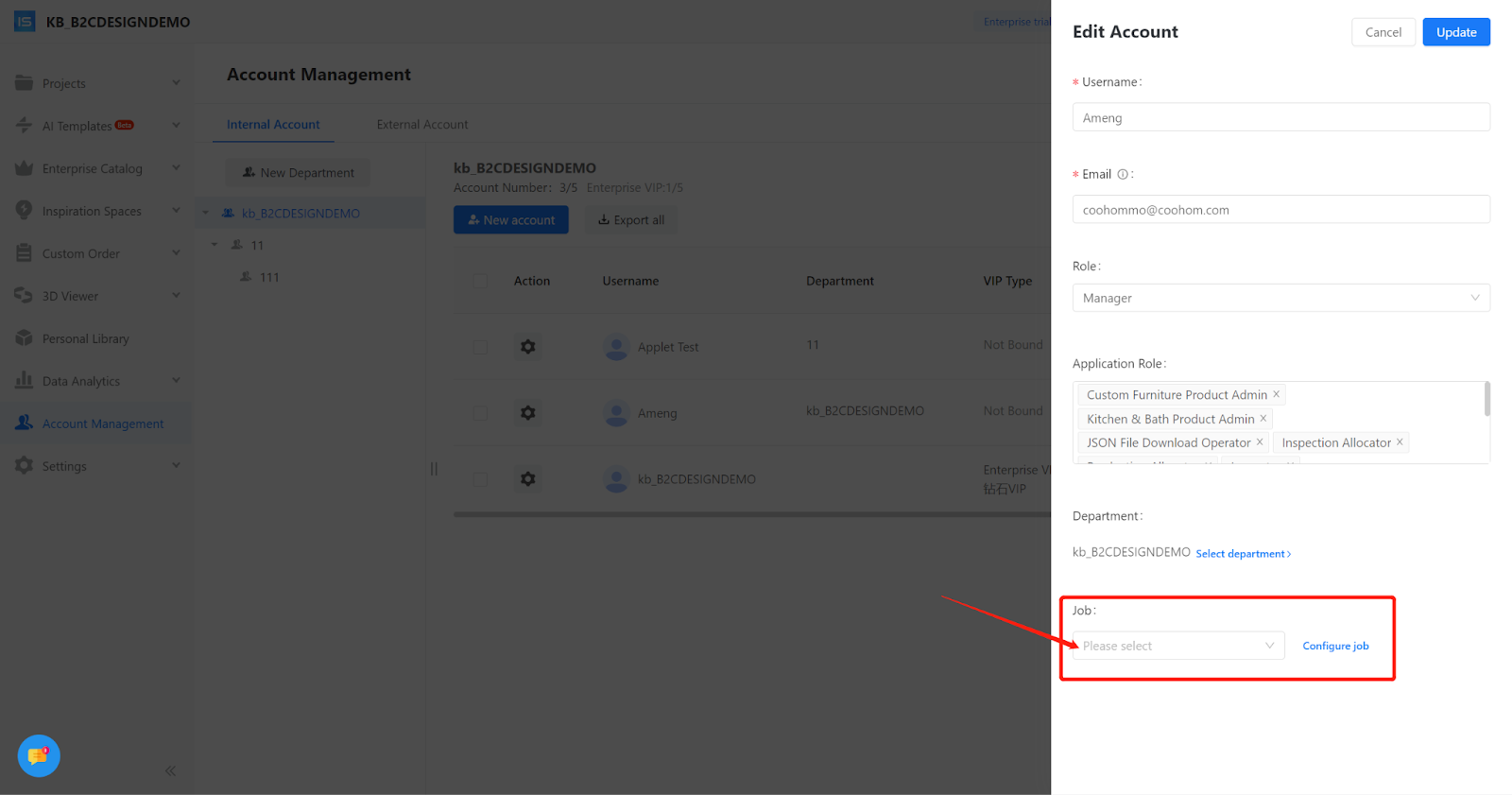Check the Applet Test row checkbox
The height and width of the screenshot is (795, 1512).
tap(480, 347)
